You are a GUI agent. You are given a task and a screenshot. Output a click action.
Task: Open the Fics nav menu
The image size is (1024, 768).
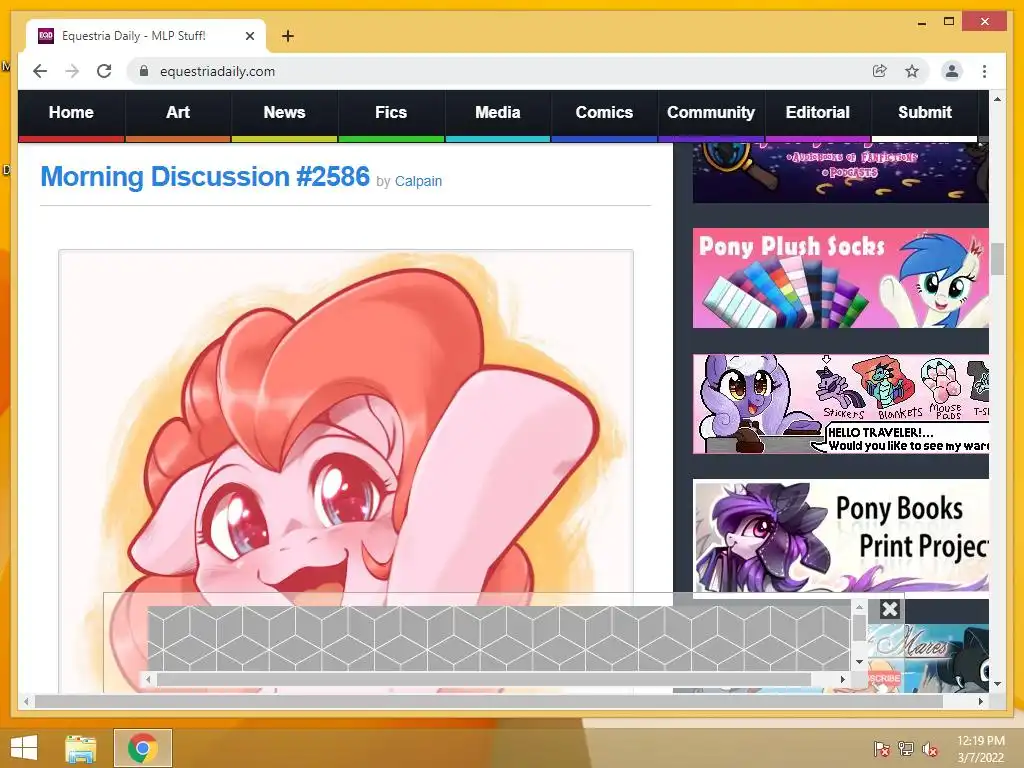pos(391,113)
